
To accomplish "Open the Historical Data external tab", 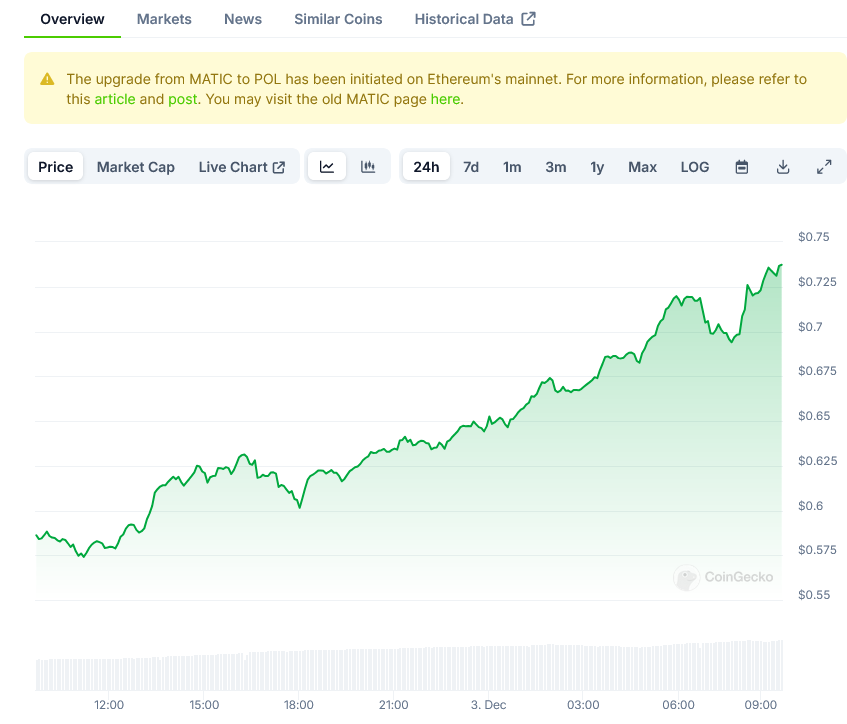I will [x=474, y=19].
